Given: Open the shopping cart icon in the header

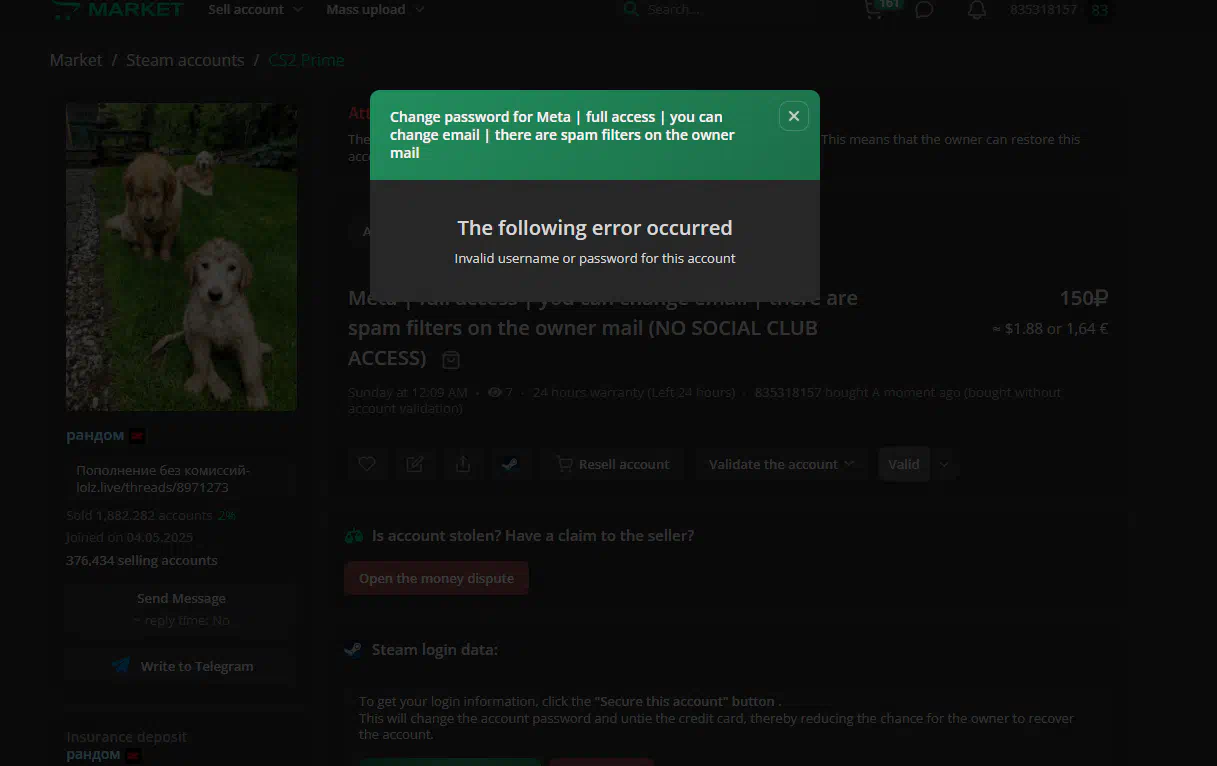Looking at the screenshot, I should [x=874, y=10].
